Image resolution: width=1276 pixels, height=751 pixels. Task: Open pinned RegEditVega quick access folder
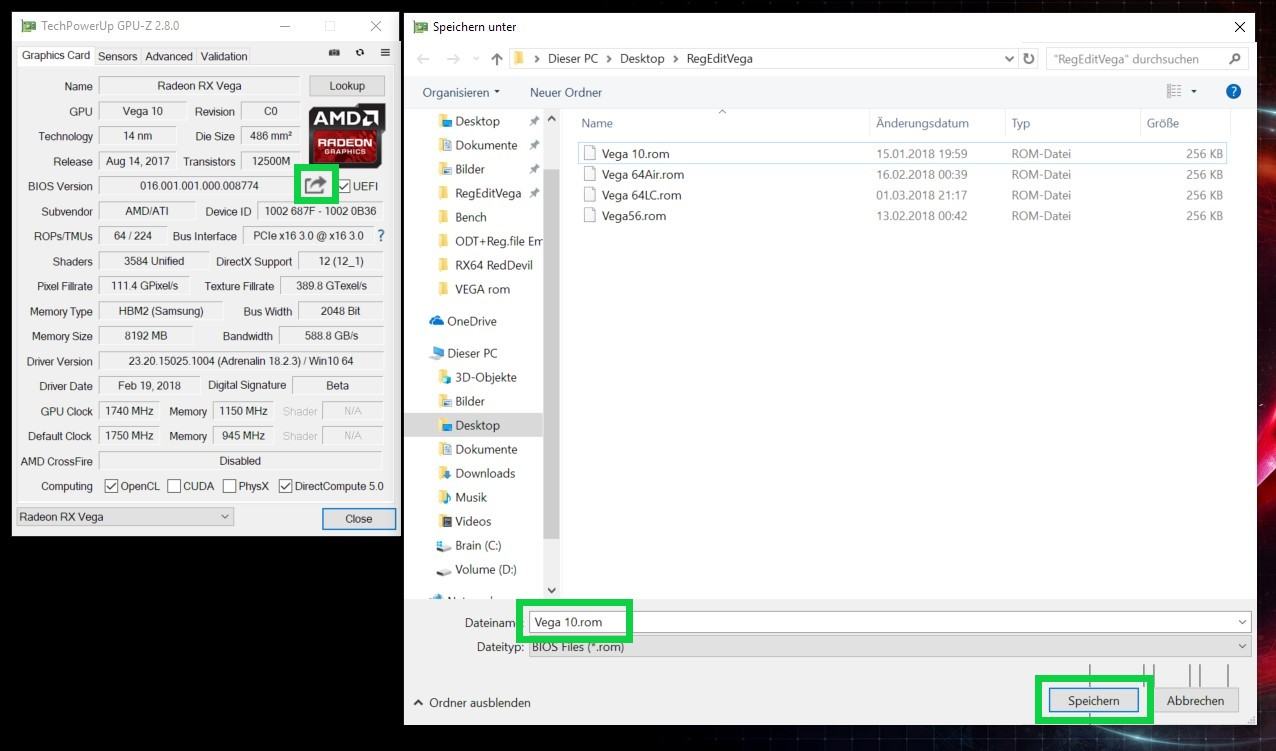click(480, 193)
